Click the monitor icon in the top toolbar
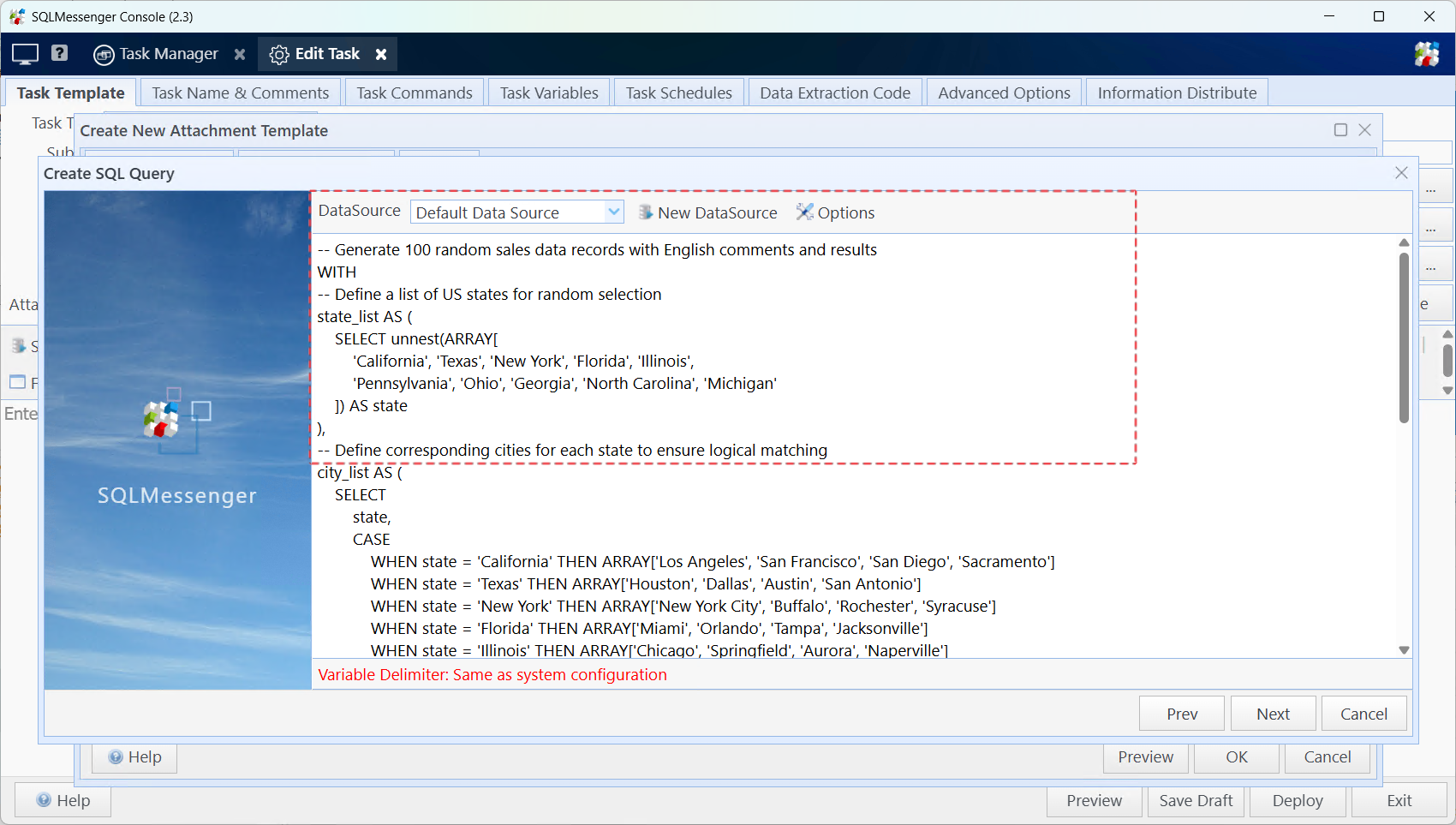The width and height of the screenshot is (1456, 825). (23, 53)
